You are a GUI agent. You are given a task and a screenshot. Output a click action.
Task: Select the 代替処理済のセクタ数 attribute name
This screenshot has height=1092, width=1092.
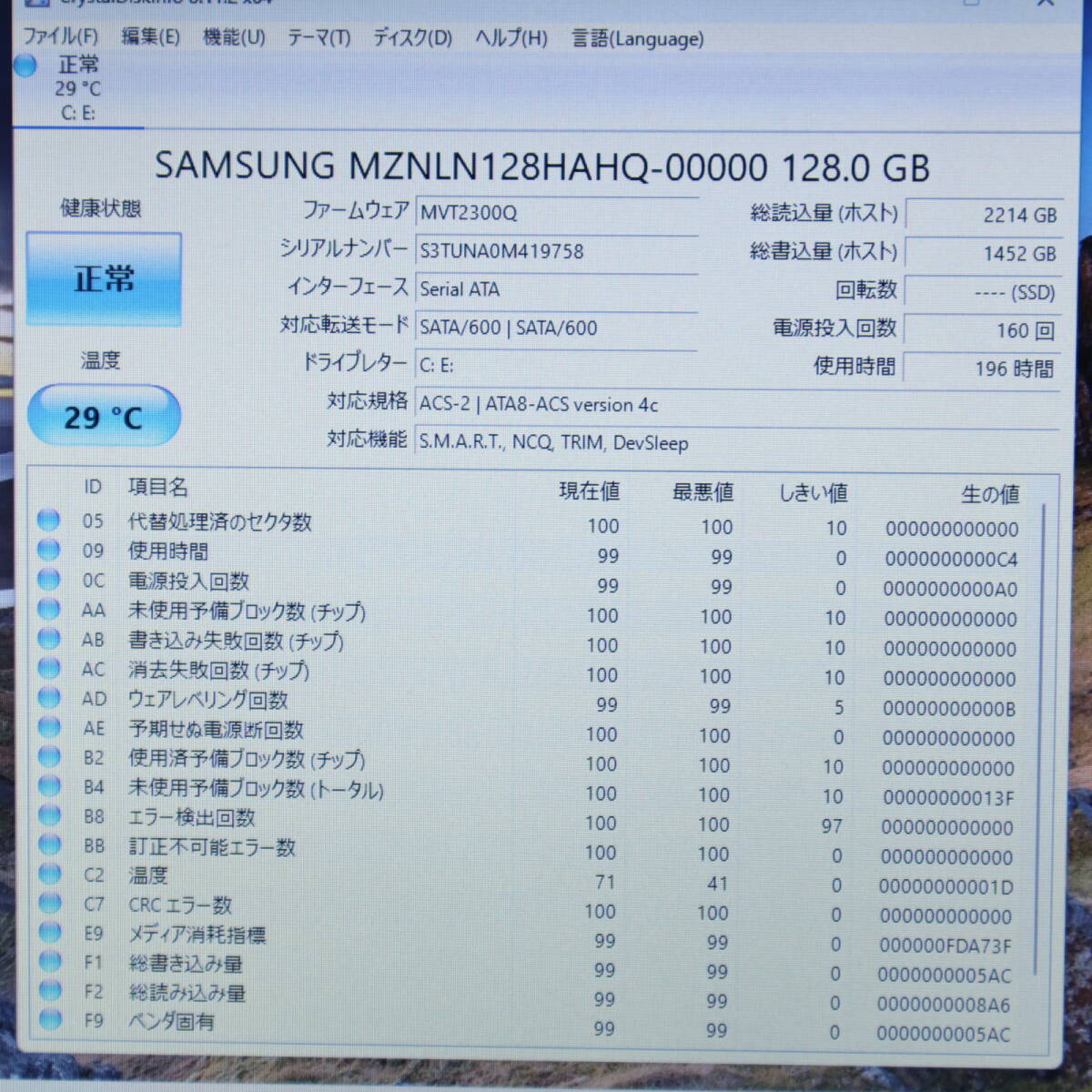pos(219,521)
